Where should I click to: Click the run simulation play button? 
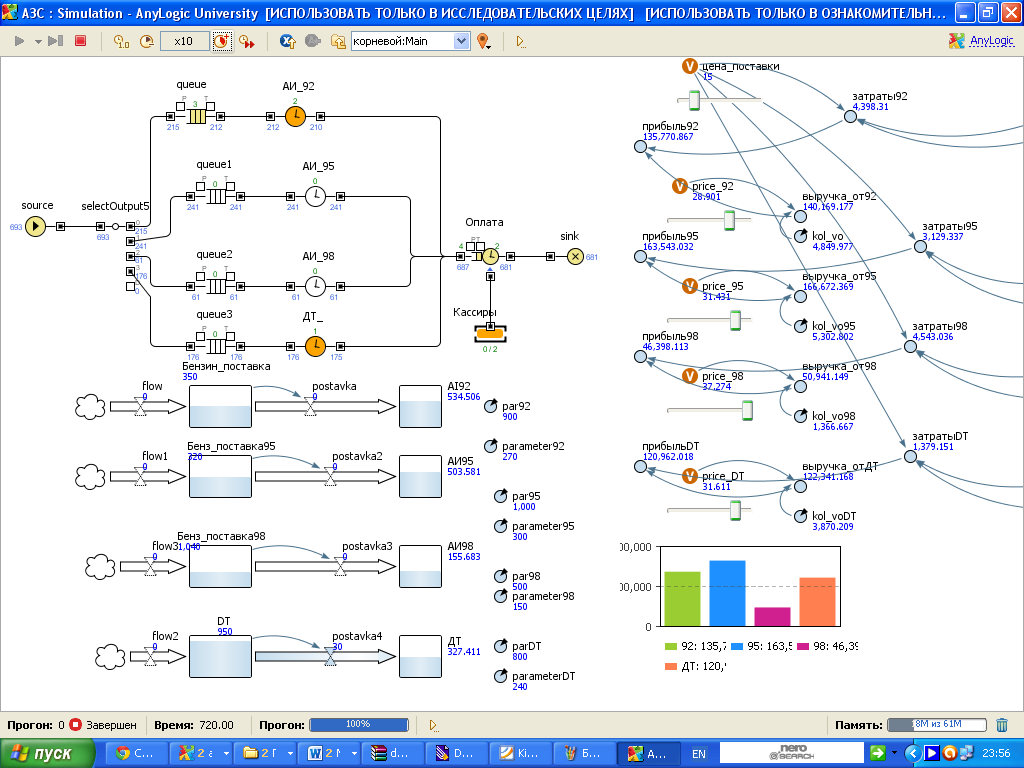point(19,41)
